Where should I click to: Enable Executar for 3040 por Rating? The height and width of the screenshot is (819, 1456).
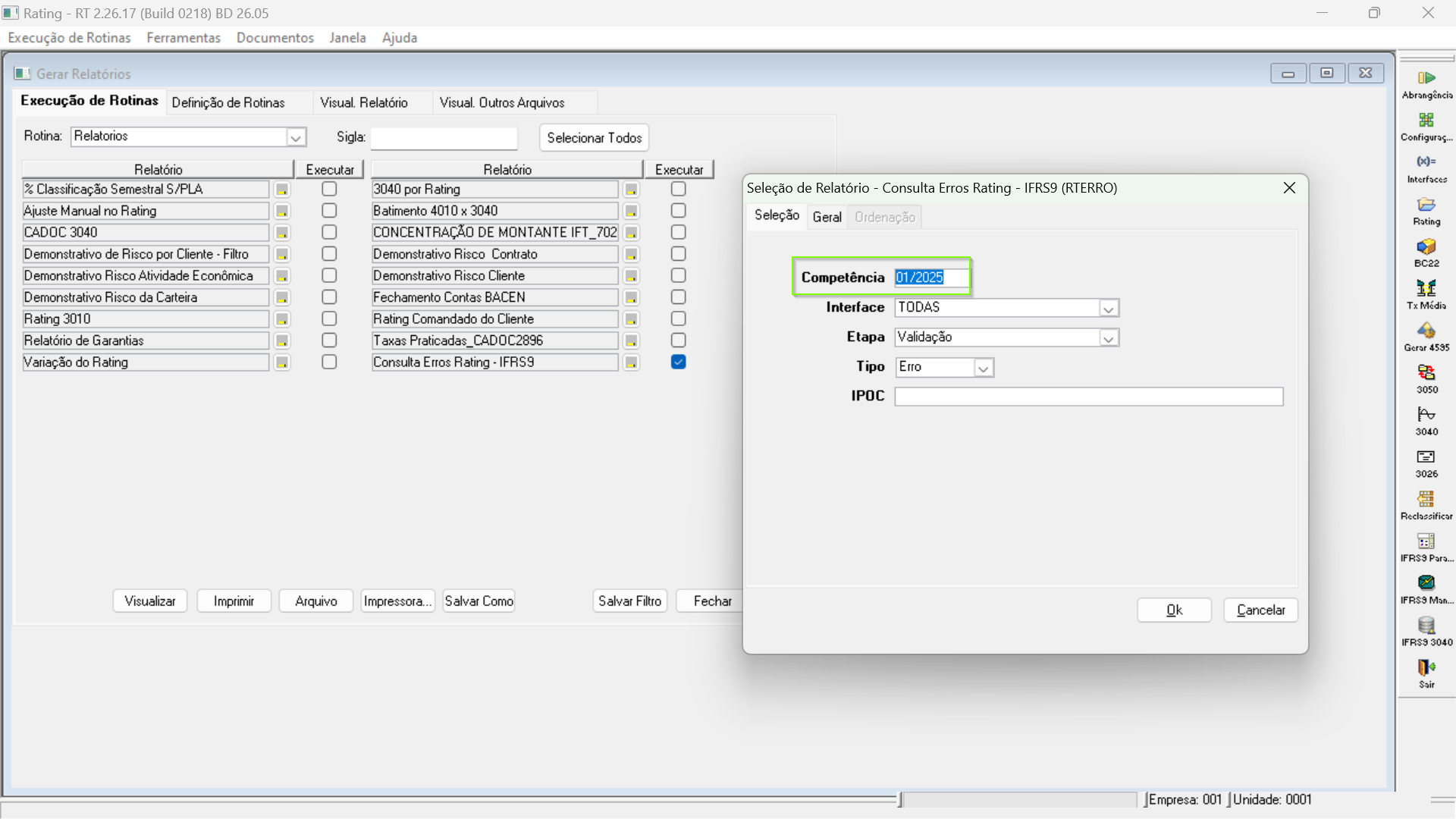point(678,189)
